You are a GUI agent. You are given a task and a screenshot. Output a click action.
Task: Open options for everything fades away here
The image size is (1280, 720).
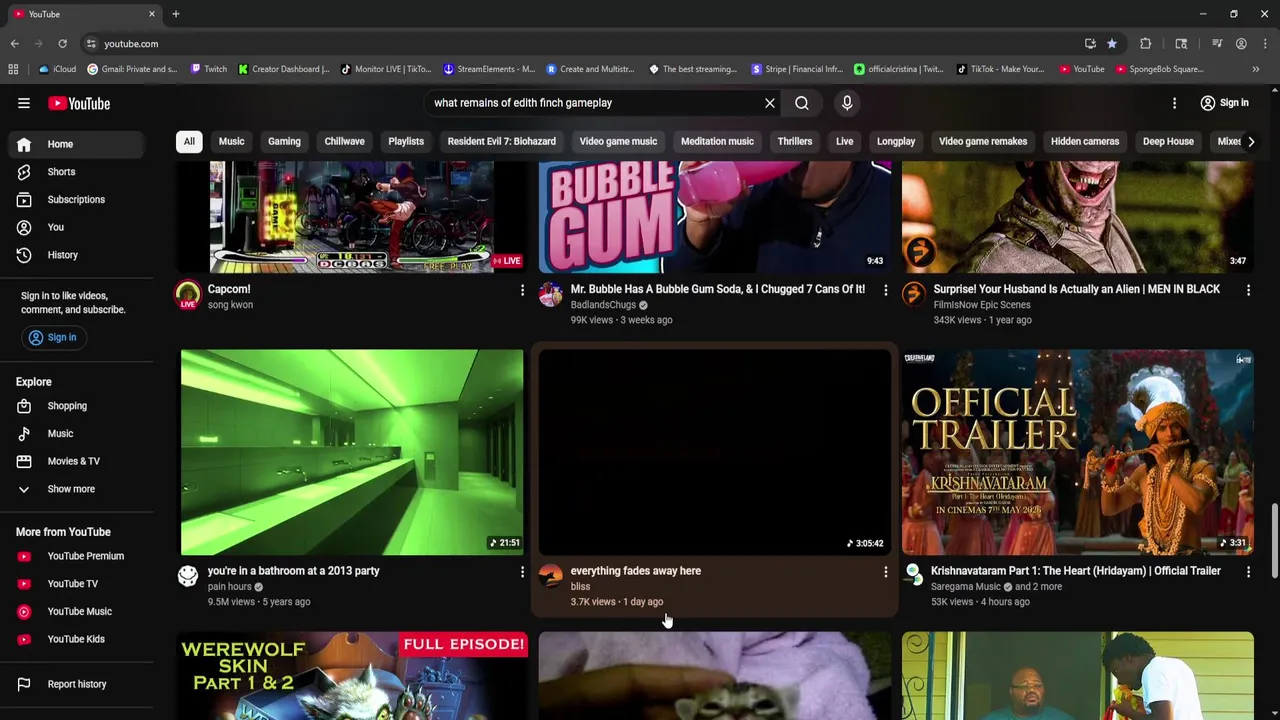pyautogui.click(x=885, y=572)
